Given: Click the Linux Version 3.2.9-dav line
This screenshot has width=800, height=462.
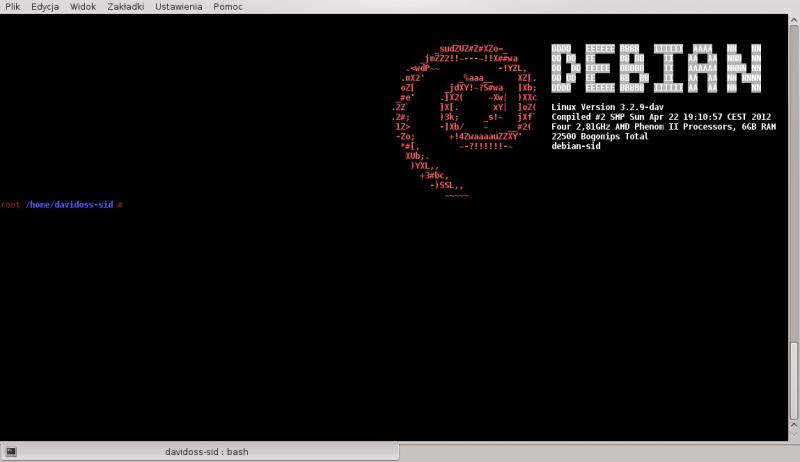Looking at the screenshot, I should tap(608, 107).
